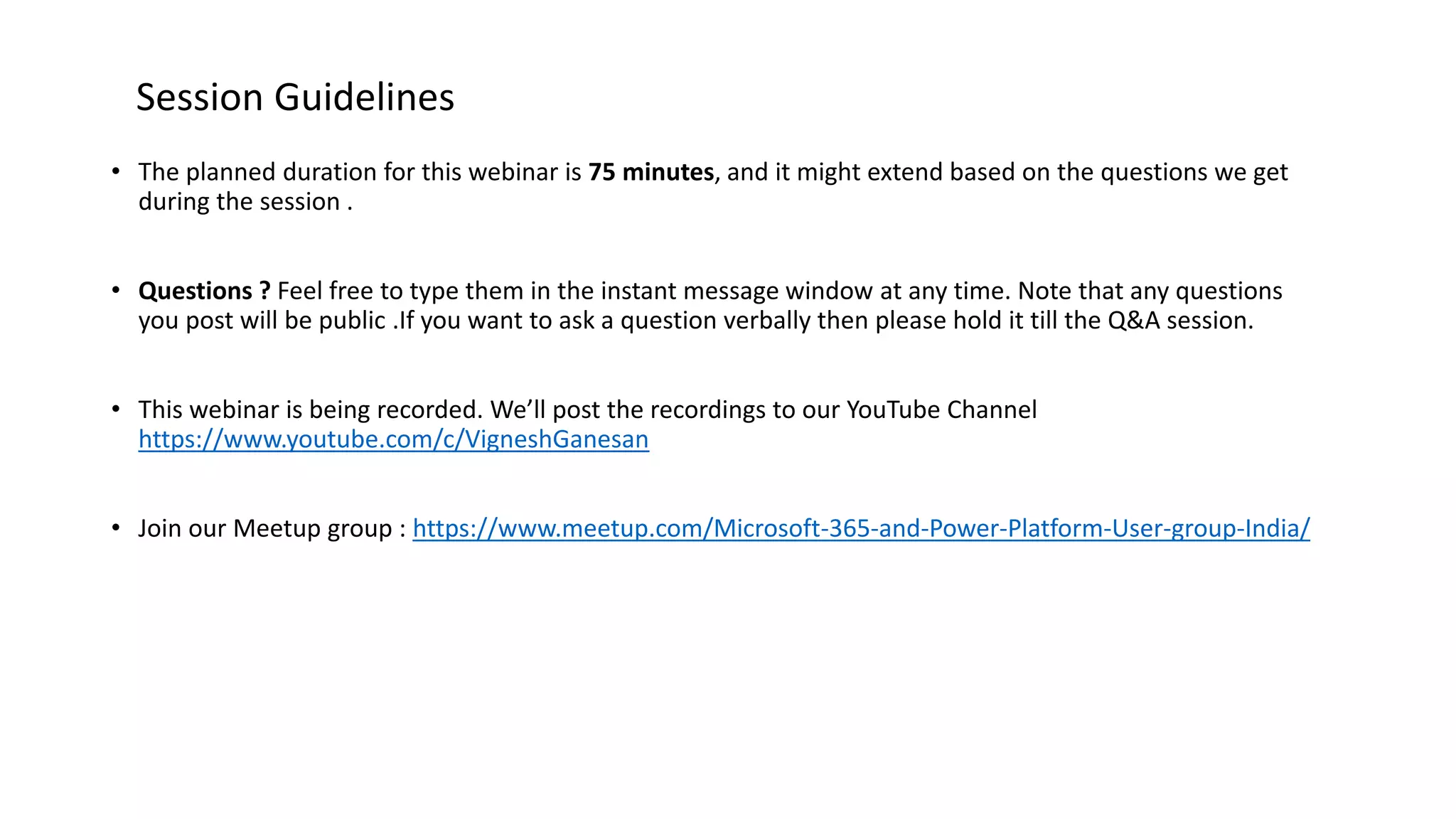Screen dimensions: 1456x819
Task: Click the bold 'Questions ?' text
Action: coord(204,291)
